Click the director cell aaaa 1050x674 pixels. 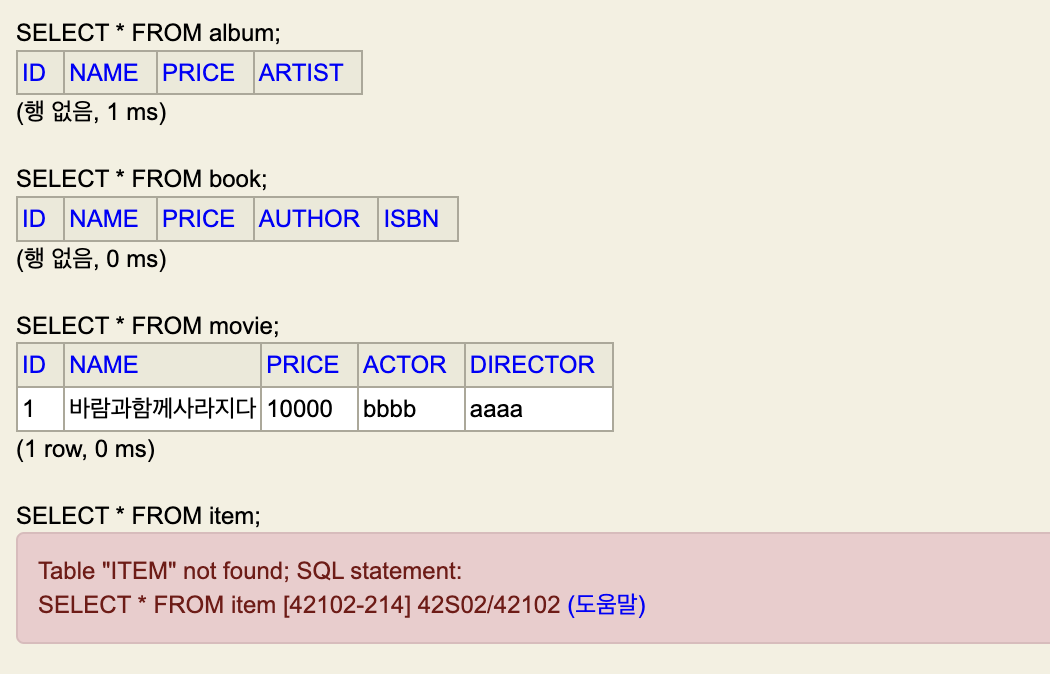[539, 408]
